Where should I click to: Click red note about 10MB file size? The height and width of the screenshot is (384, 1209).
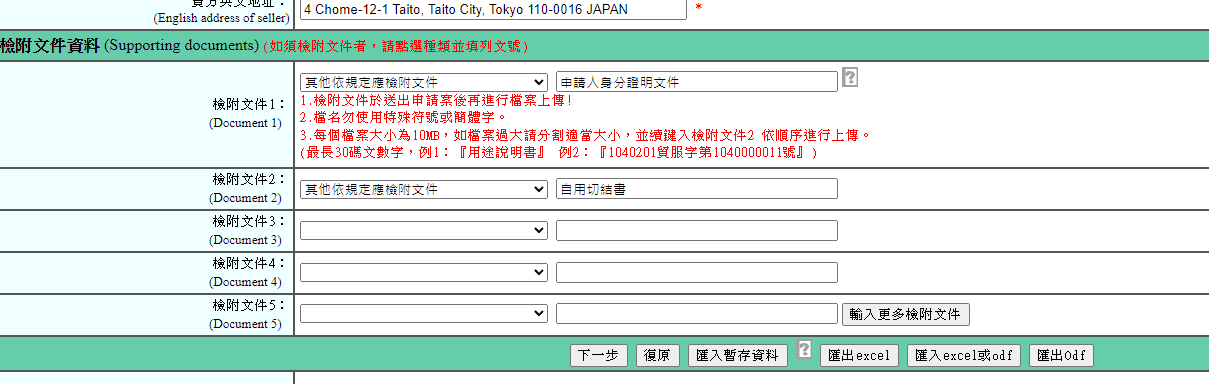(587, 136)
